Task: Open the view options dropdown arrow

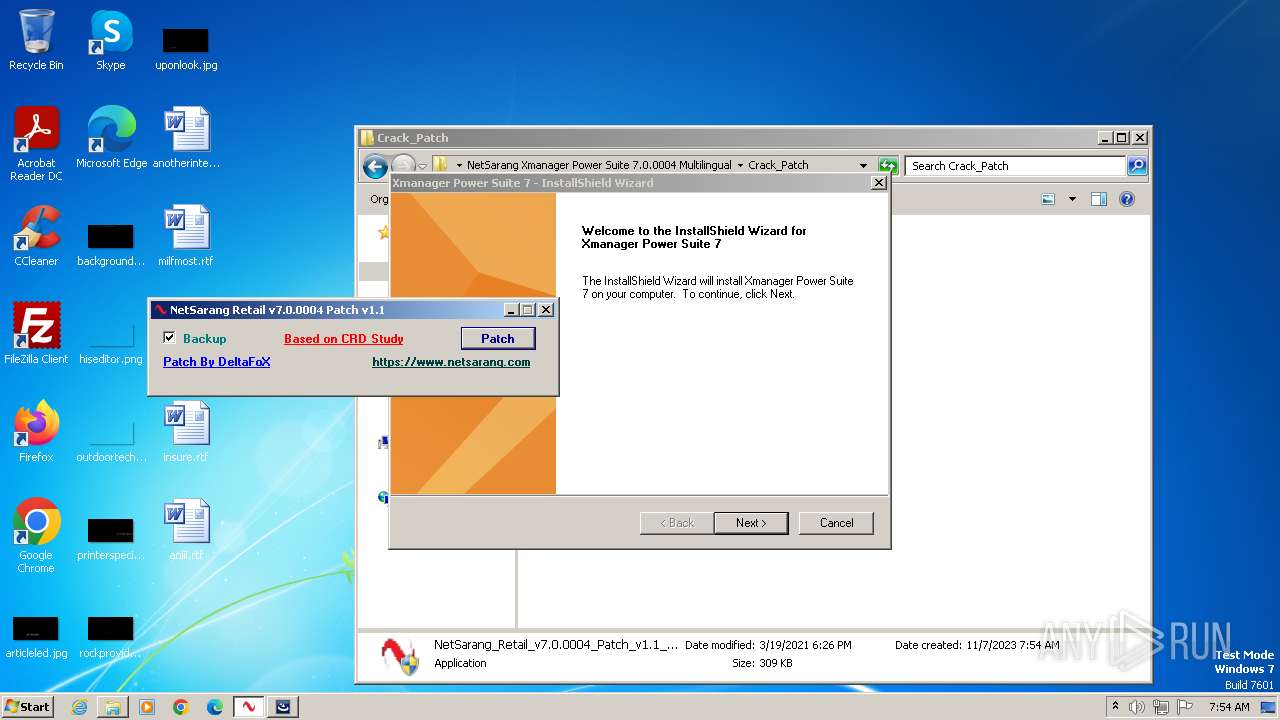Action: 1072,199
